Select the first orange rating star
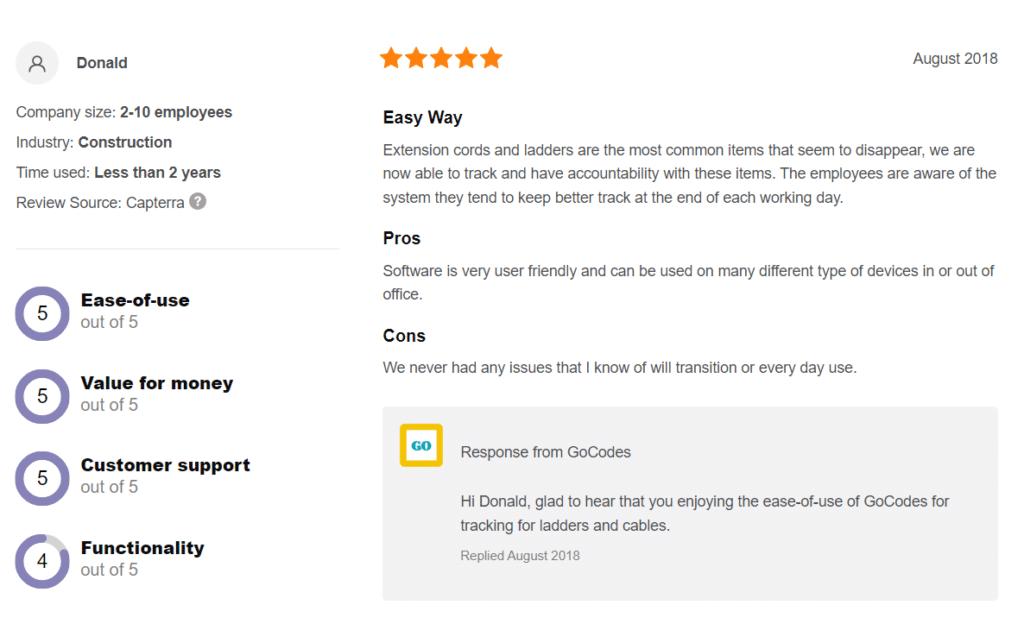 point(391,58)
